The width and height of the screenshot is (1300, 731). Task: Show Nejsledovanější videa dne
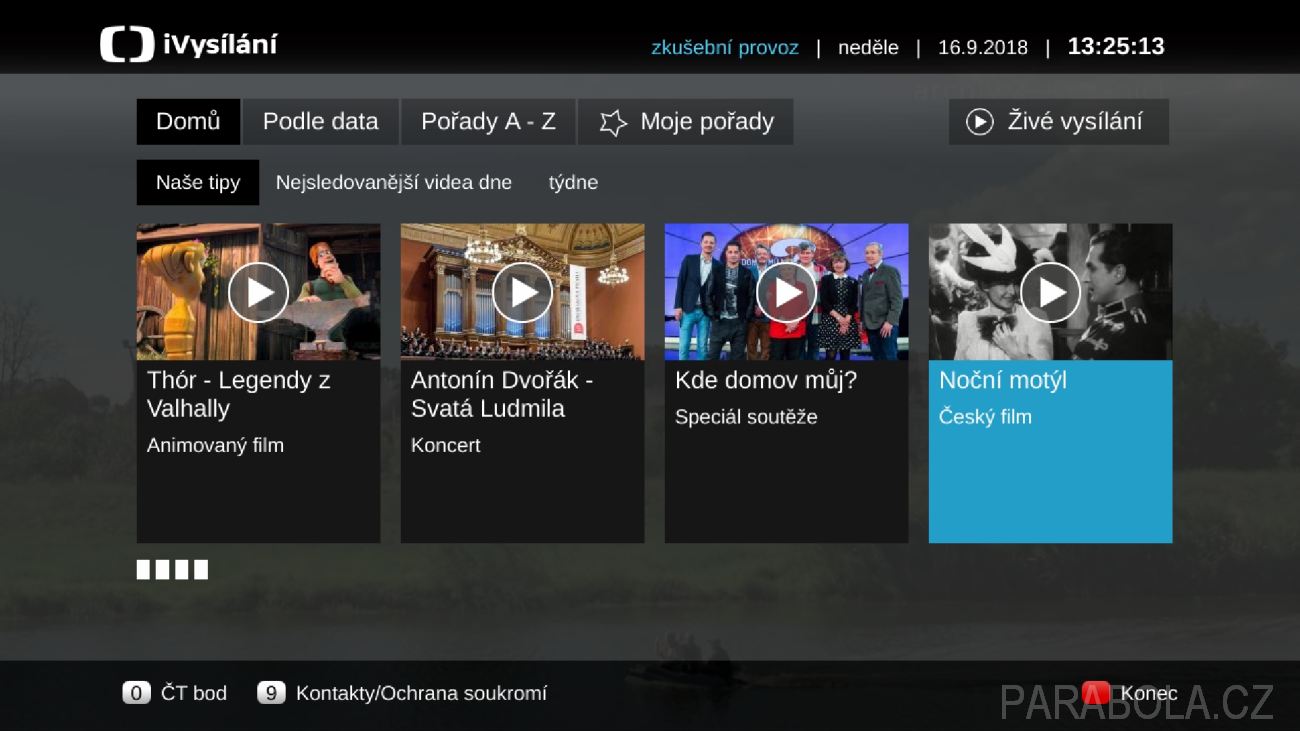coord(394,183)
